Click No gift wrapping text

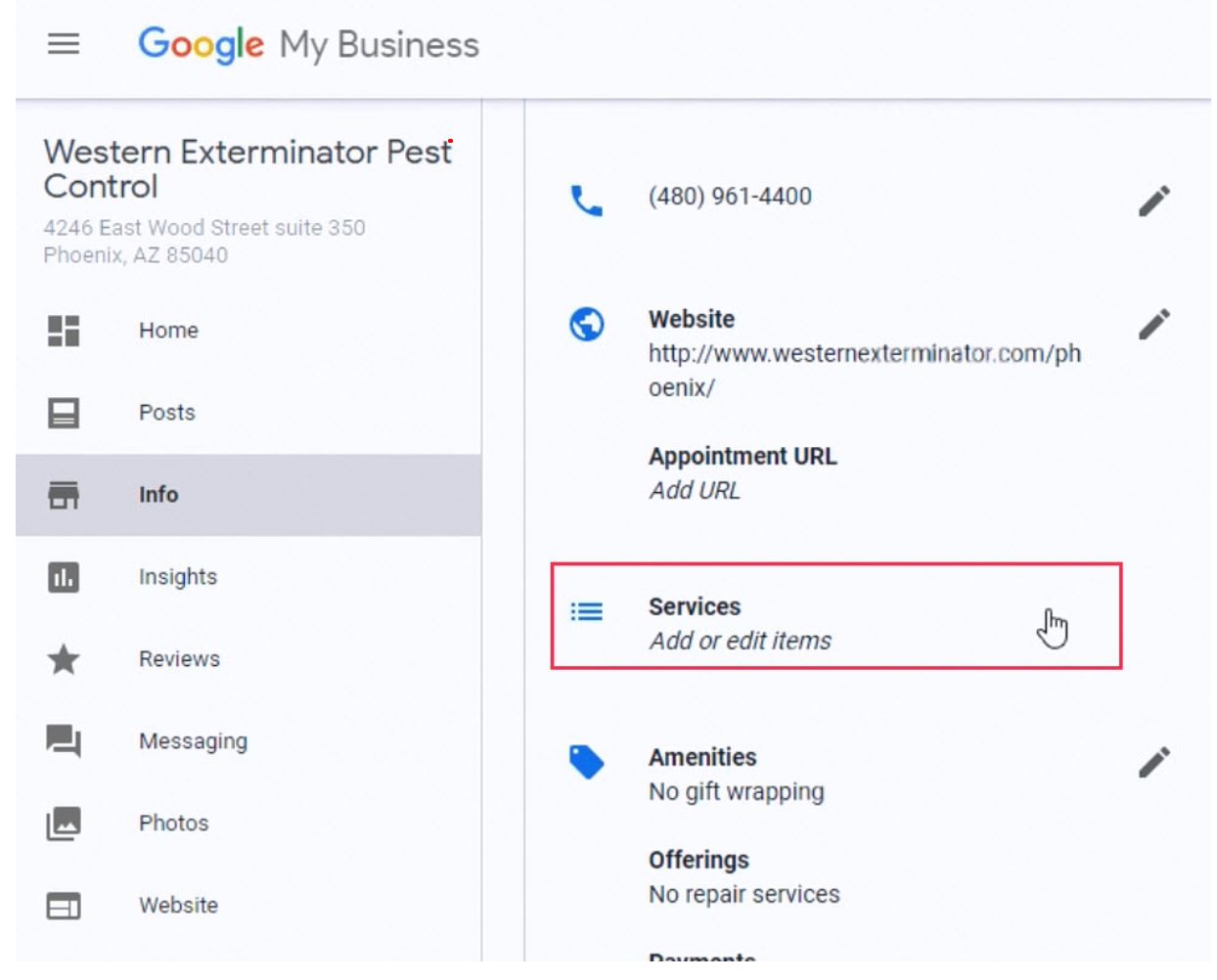pyautogui.click(x=737, y=791)
